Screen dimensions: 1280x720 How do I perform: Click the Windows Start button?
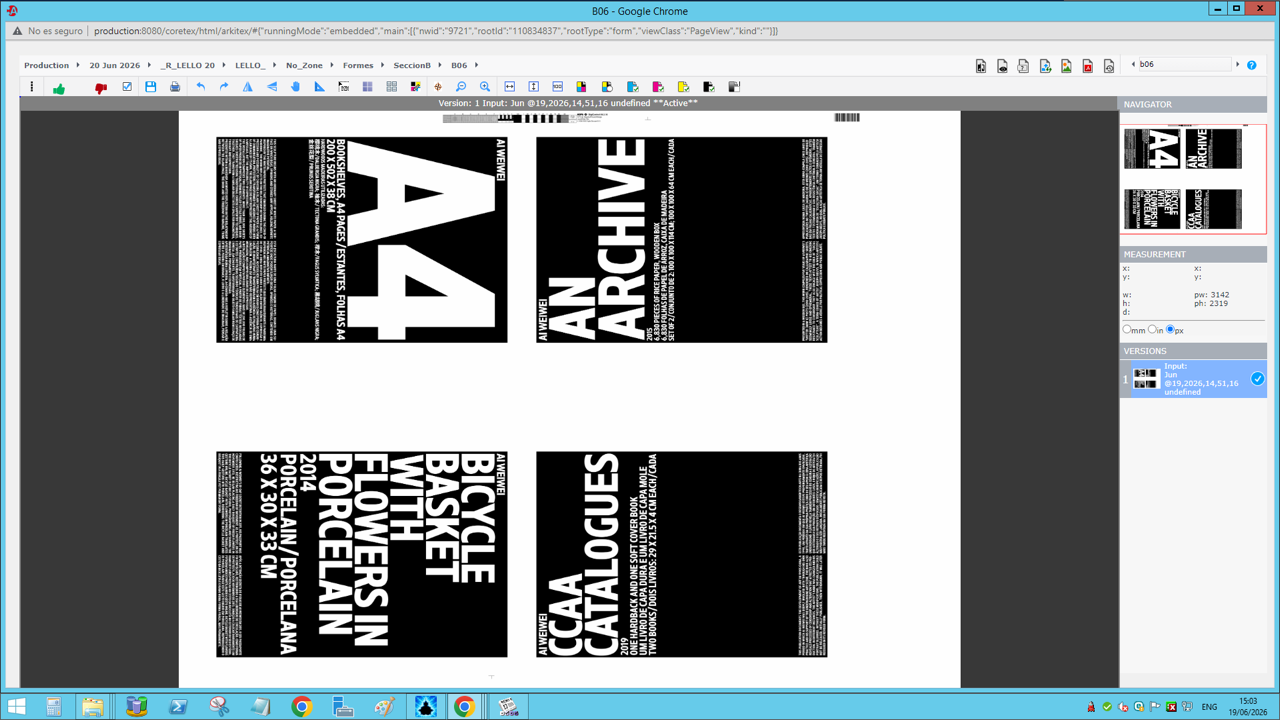coord(16,707)
